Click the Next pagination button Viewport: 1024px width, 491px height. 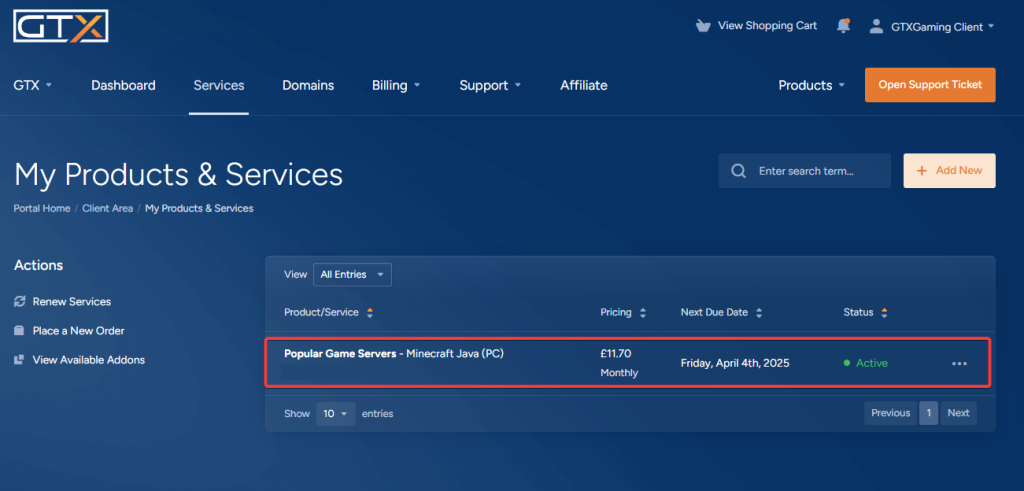959,413
